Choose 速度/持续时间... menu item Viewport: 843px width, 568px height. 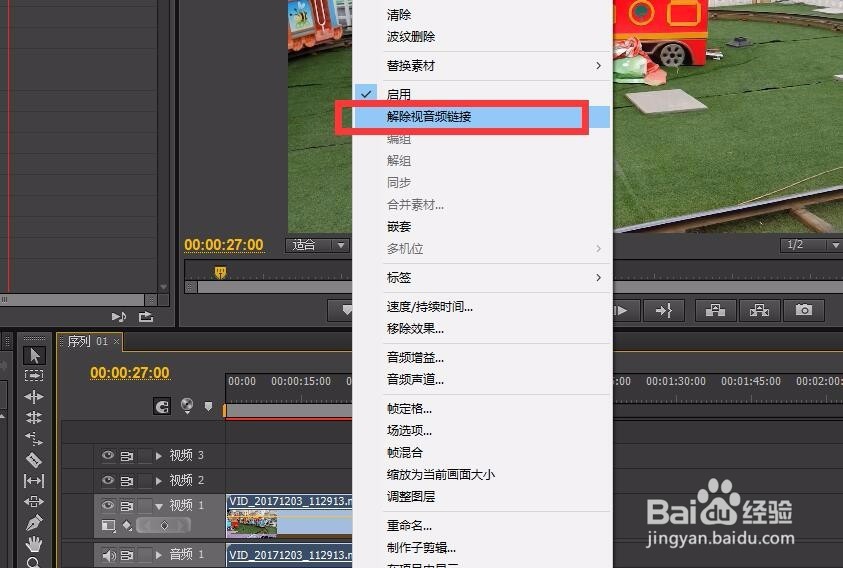click(x=482, y=307)
